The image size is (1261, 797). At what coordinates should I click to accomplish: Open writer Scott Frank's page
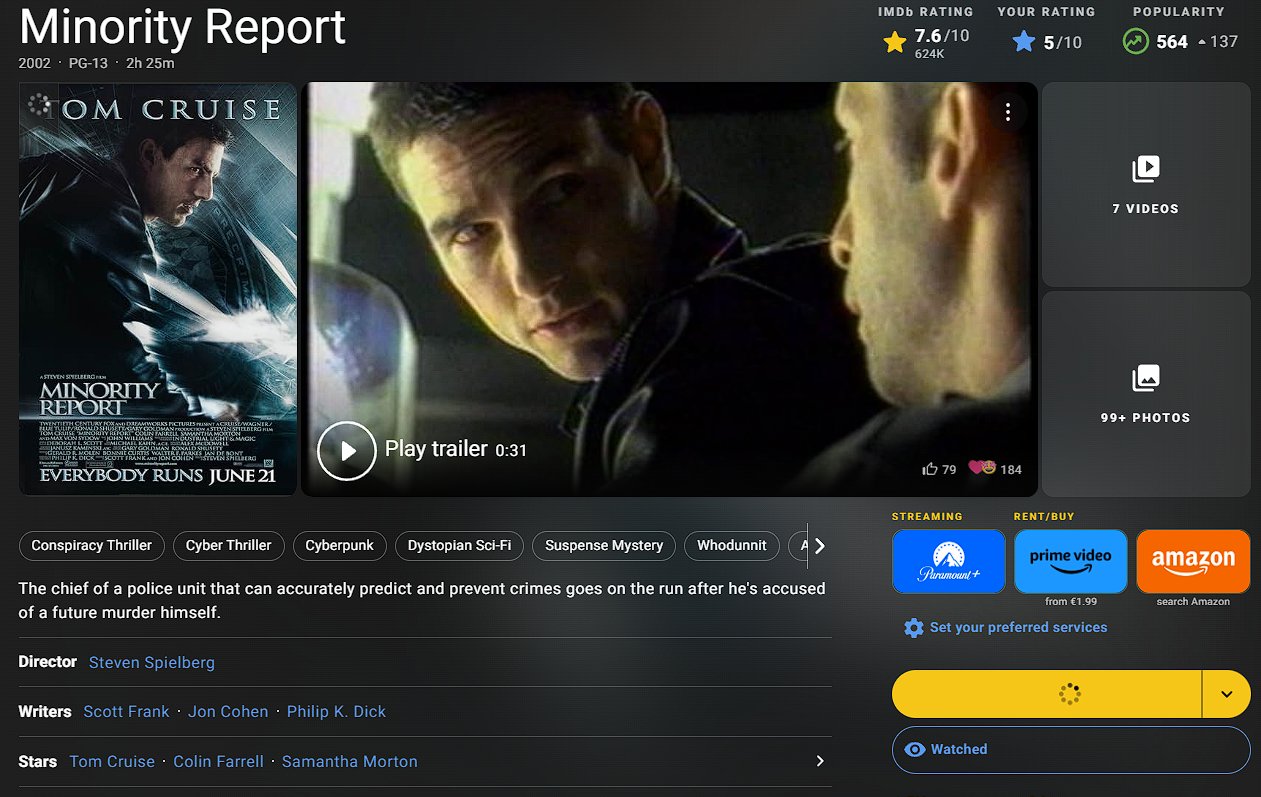tap(127, 712)
